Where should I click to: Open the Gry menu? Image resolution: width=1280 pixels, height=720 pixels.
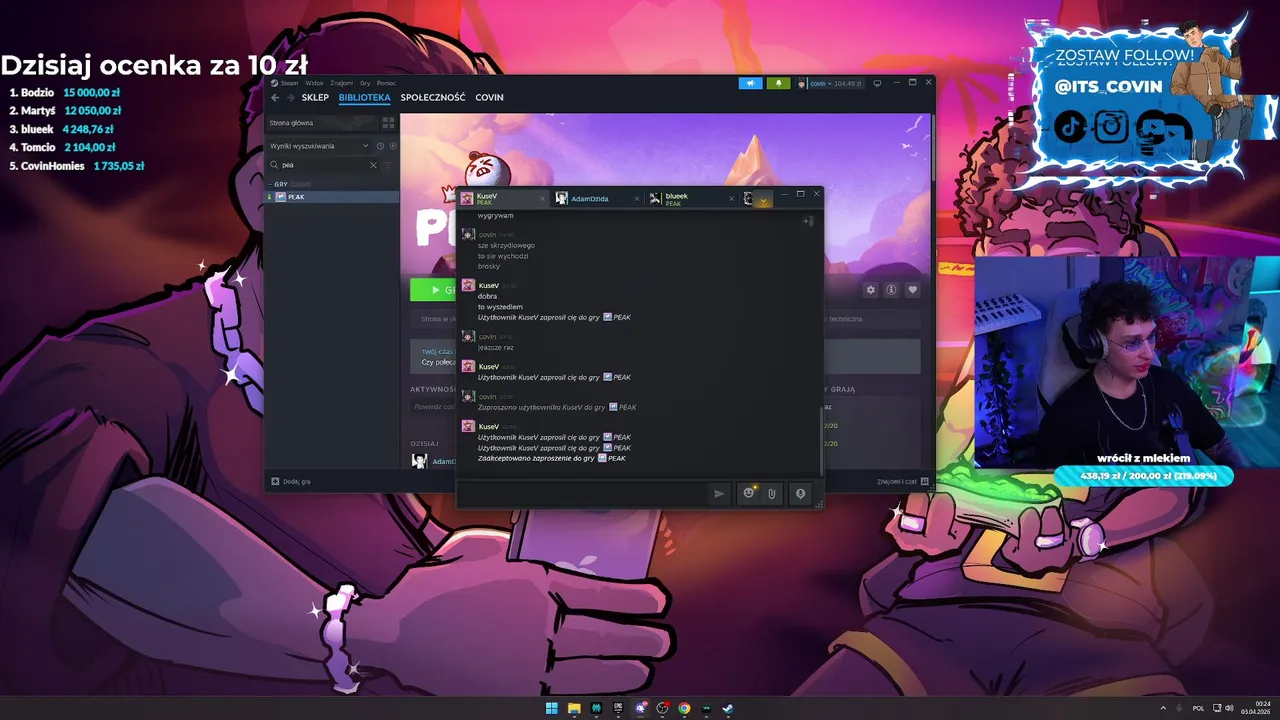click(x=365, y=83)
